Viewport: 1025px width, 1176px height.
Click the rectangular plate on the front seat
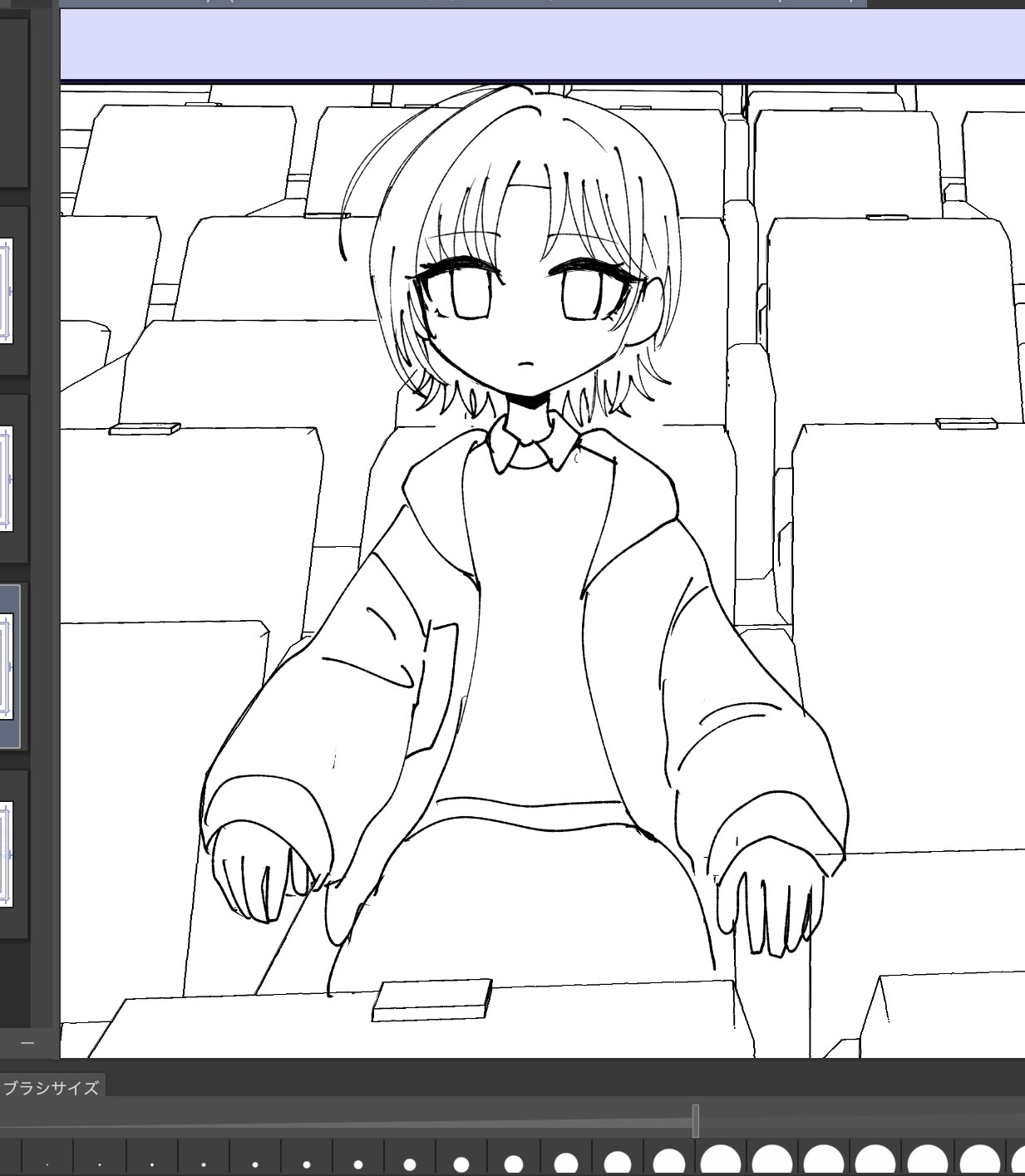[x=431, y=1000]
